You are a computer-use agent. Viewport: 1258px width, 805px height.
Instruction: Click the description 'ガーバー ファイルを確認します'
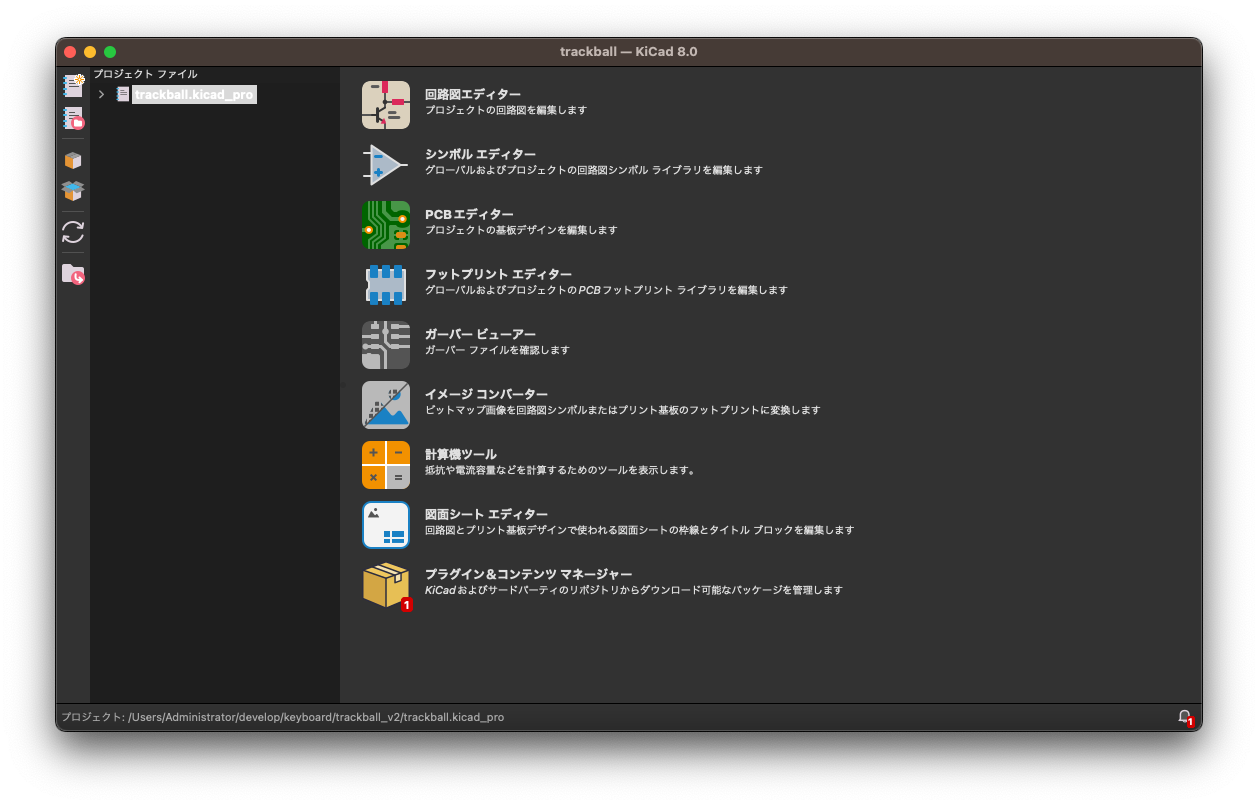(497, 350)
